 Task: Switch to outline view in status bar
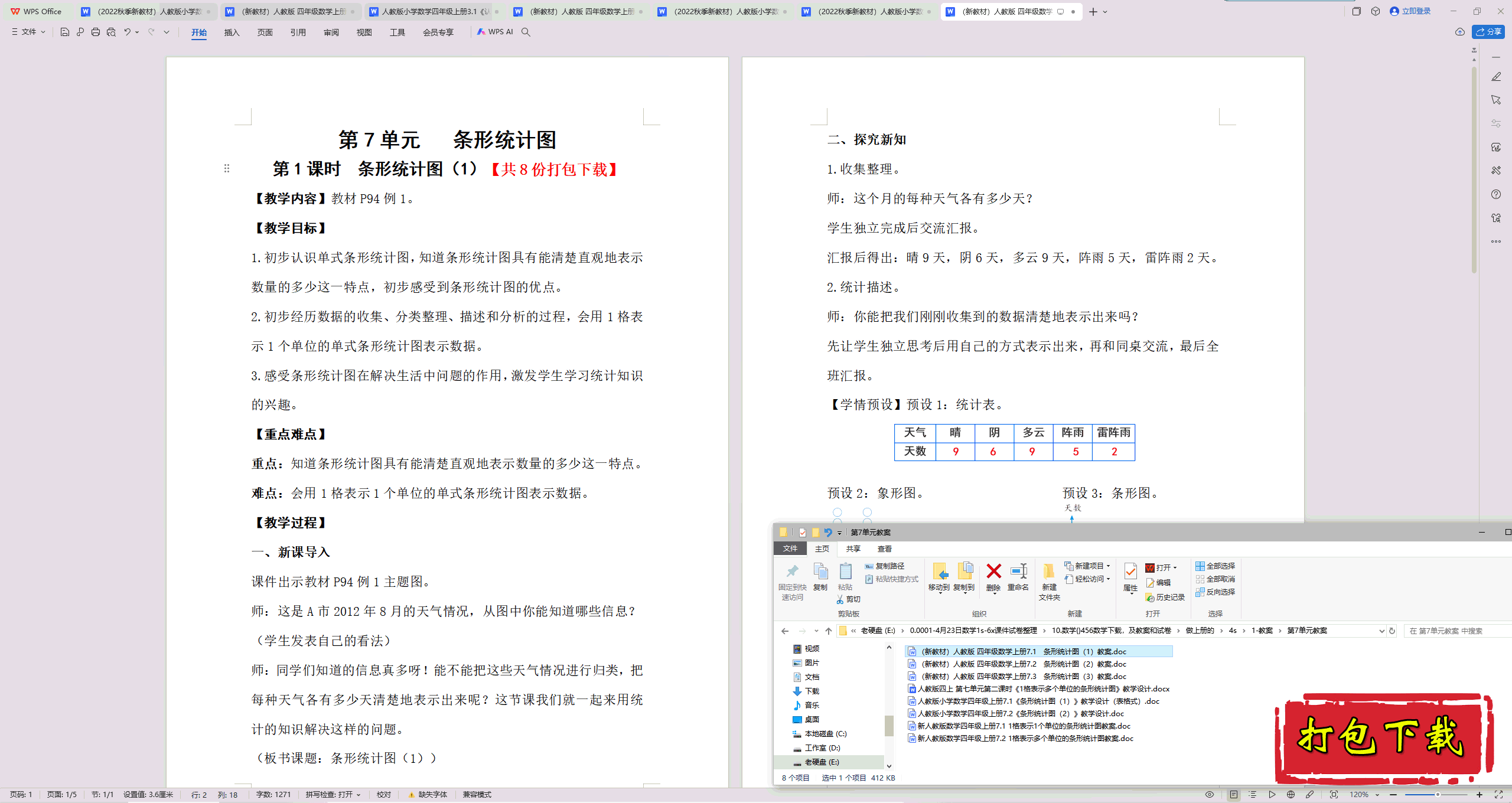tap(1252, 795)
